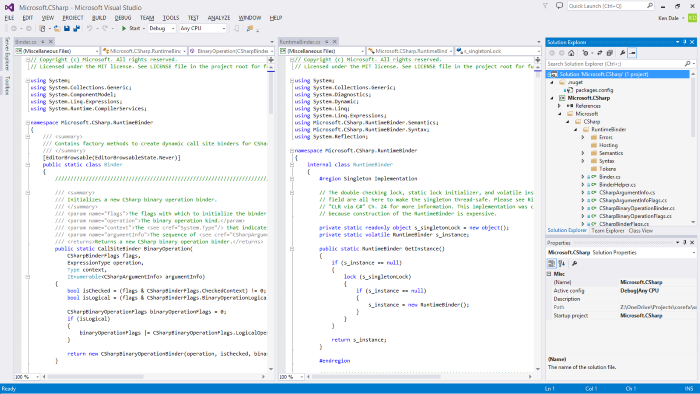Click the feedback speech bubble icon
The height and width of the screenshot is (394, 700).
pyautogui.click(x=559, y=6)
